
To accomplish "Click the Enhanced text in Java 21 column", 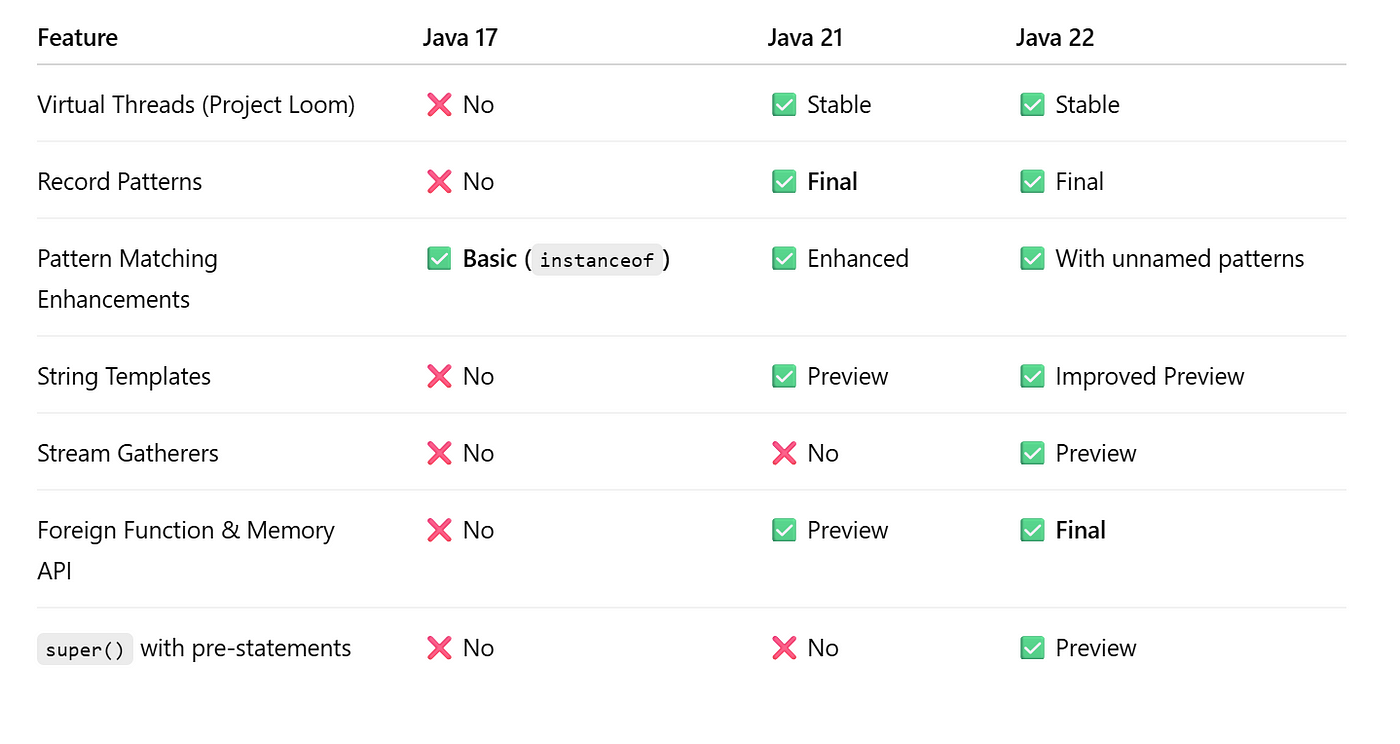I will point(858,259).
